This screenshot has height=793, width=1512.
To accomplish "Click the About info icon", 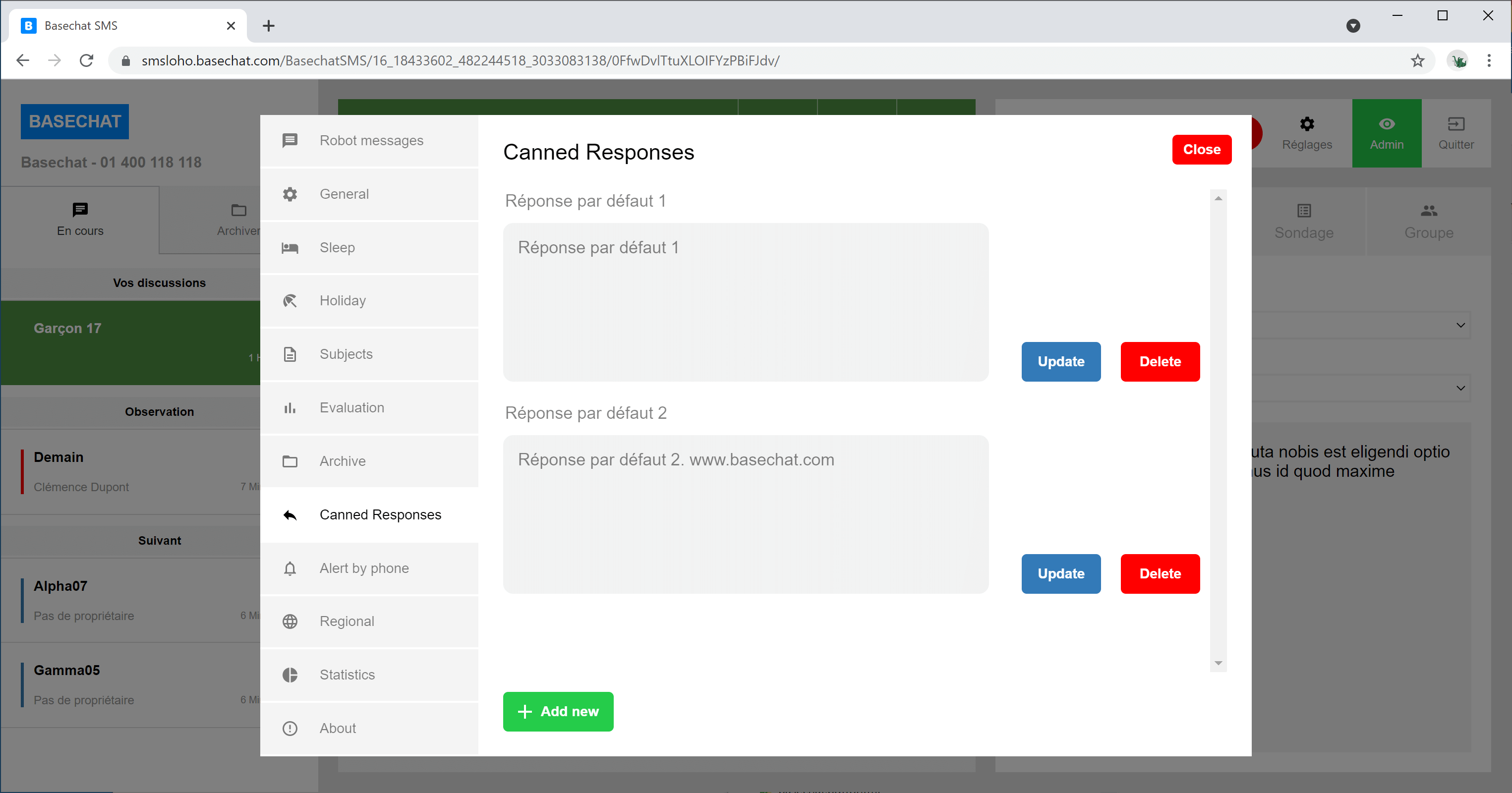I will (290, 729).
